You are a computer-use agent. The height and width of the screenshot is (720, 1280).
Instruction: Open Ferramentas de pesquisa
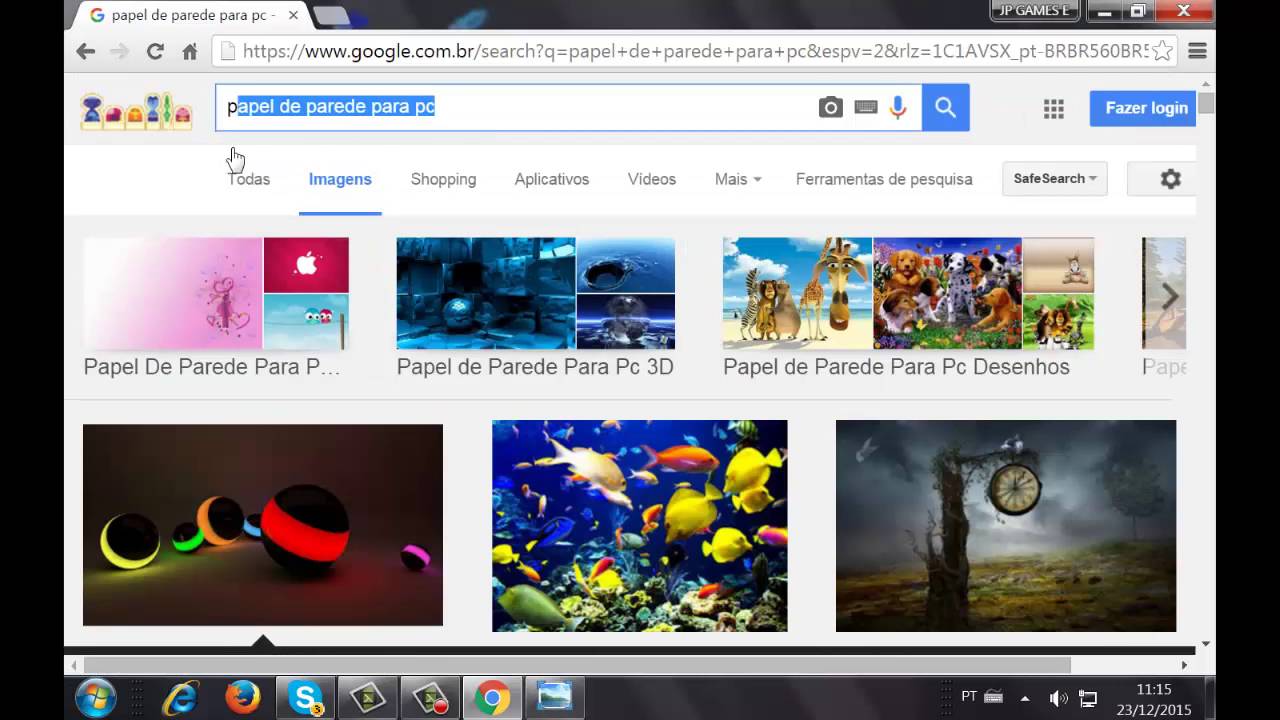(x=884, y=179)
